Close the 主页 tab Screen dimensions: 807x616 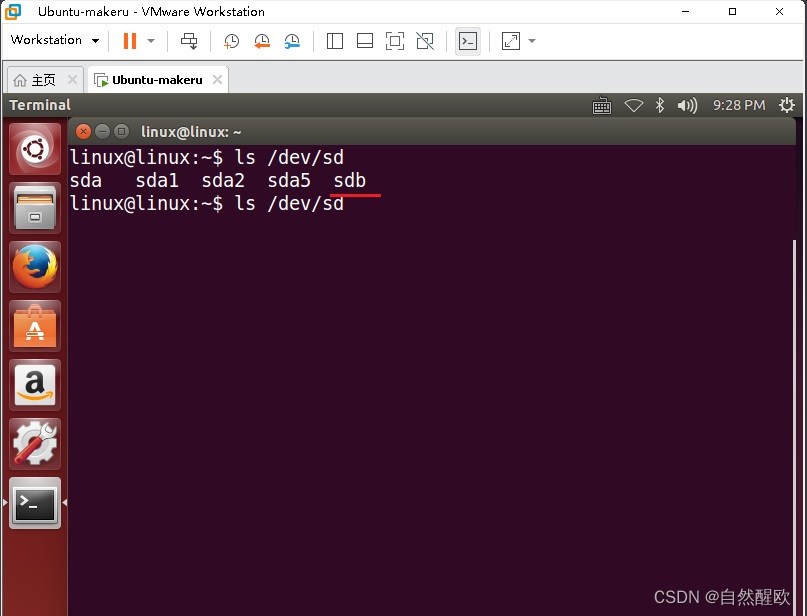73,80
